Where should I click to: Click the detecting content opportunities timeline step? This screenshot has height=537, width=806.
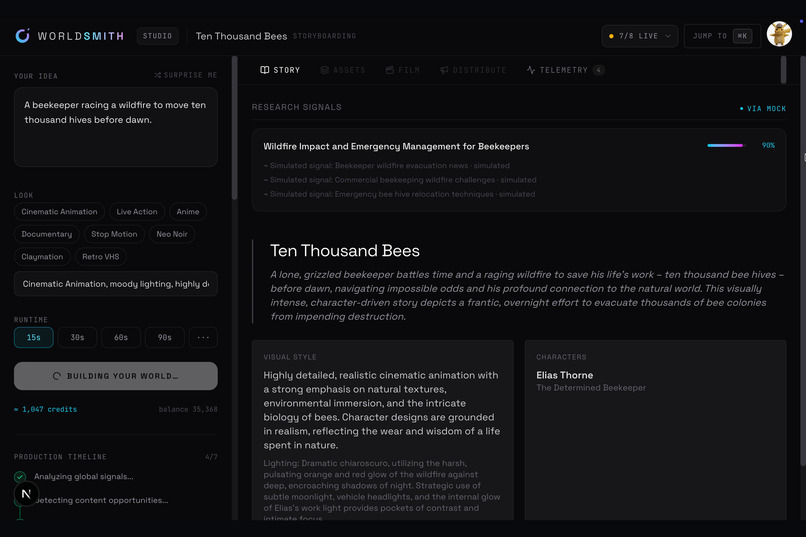click(103, 501)
